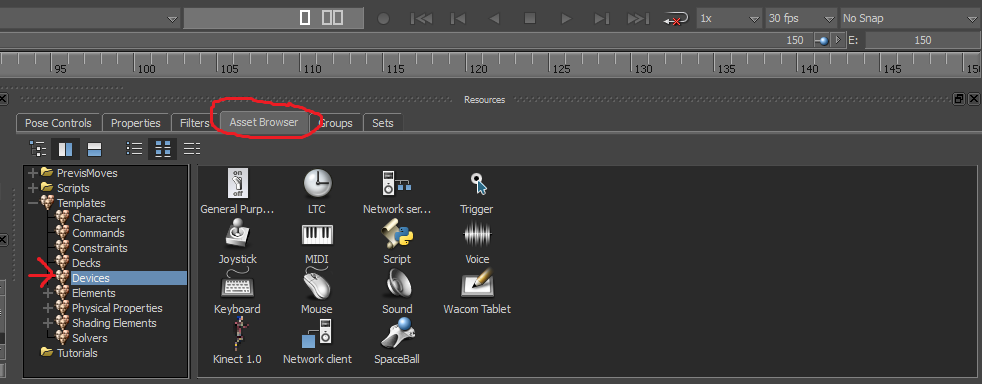Select the Sound speaker device icon
This screenshot has height=384, width=982.
click(x=398, y=284)
